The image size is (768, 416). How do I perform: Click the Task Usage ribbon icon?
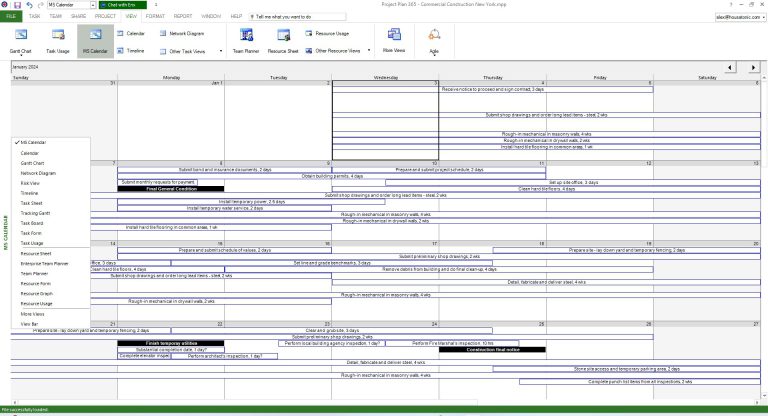click(60, 40)
